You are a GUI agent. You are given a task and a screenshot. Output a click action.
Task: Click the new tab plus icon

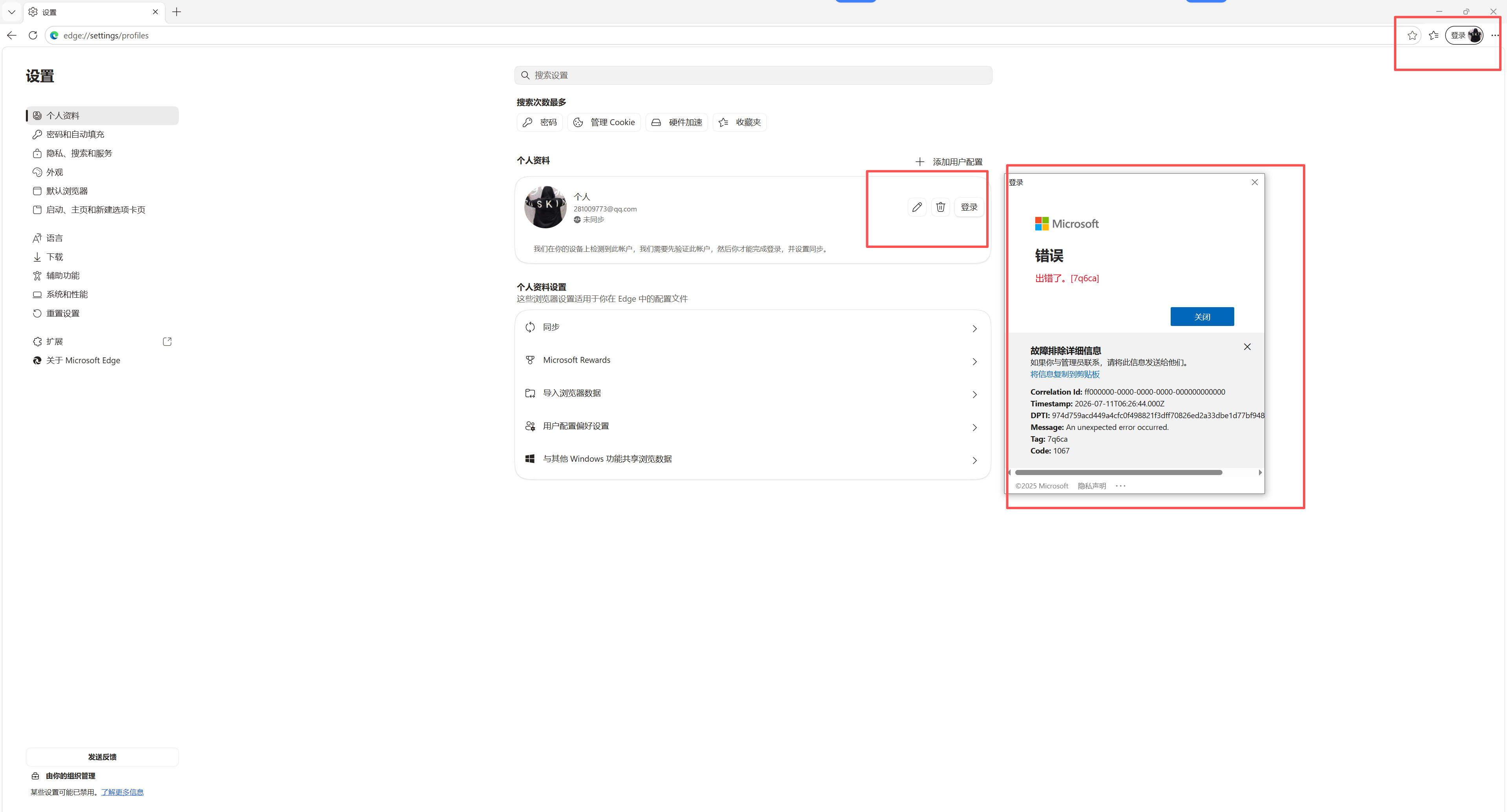click(177, 12)
